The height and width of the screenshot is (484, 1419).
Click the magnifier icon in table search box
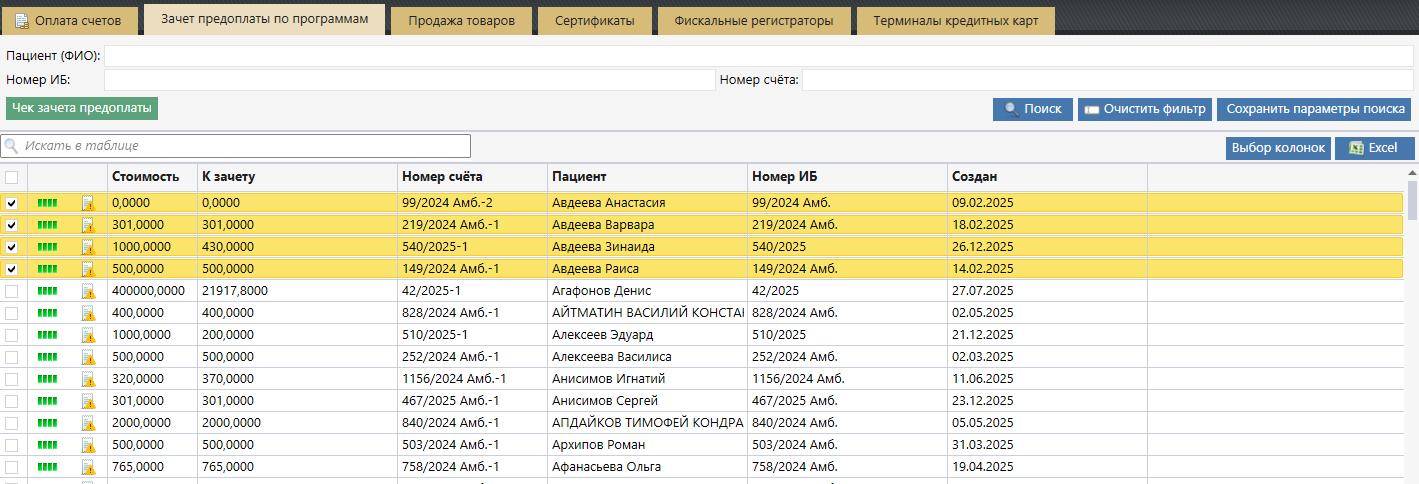point(12,147)
